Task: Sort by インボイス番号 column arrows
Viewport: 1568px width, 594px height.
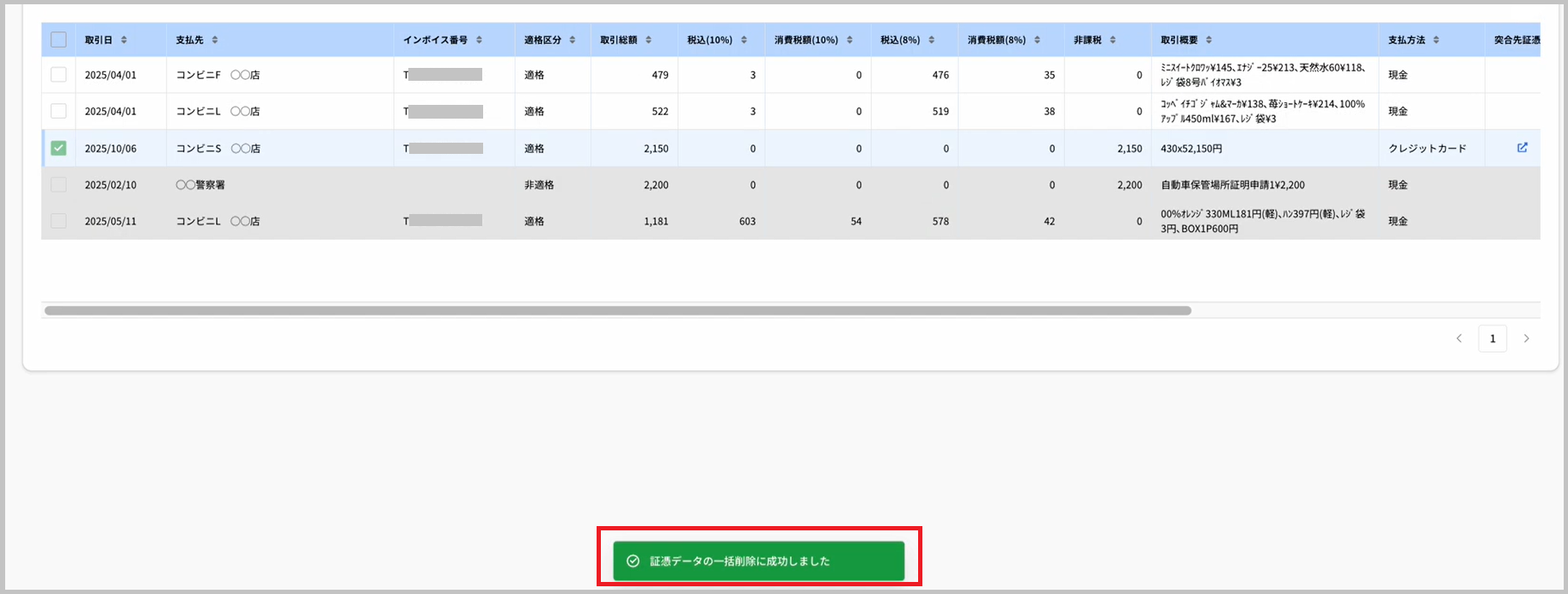Action: (x=479, y=40)
